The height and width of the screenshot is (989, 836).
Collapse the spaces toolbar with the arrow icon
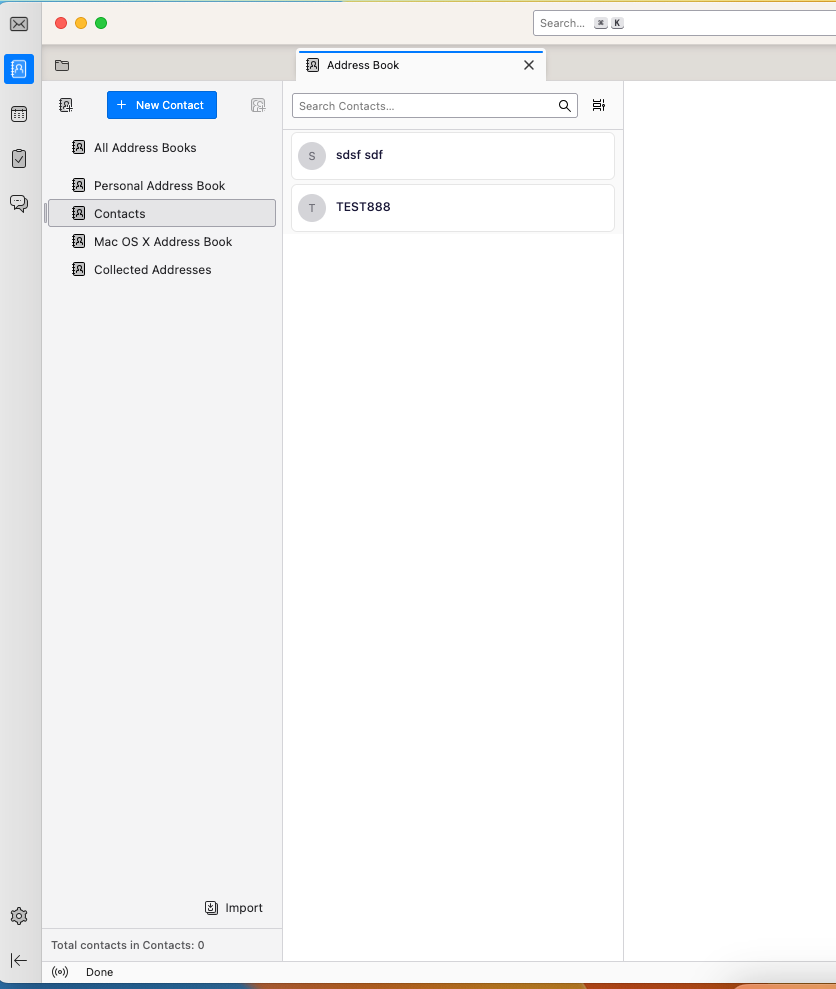[19, 960]
